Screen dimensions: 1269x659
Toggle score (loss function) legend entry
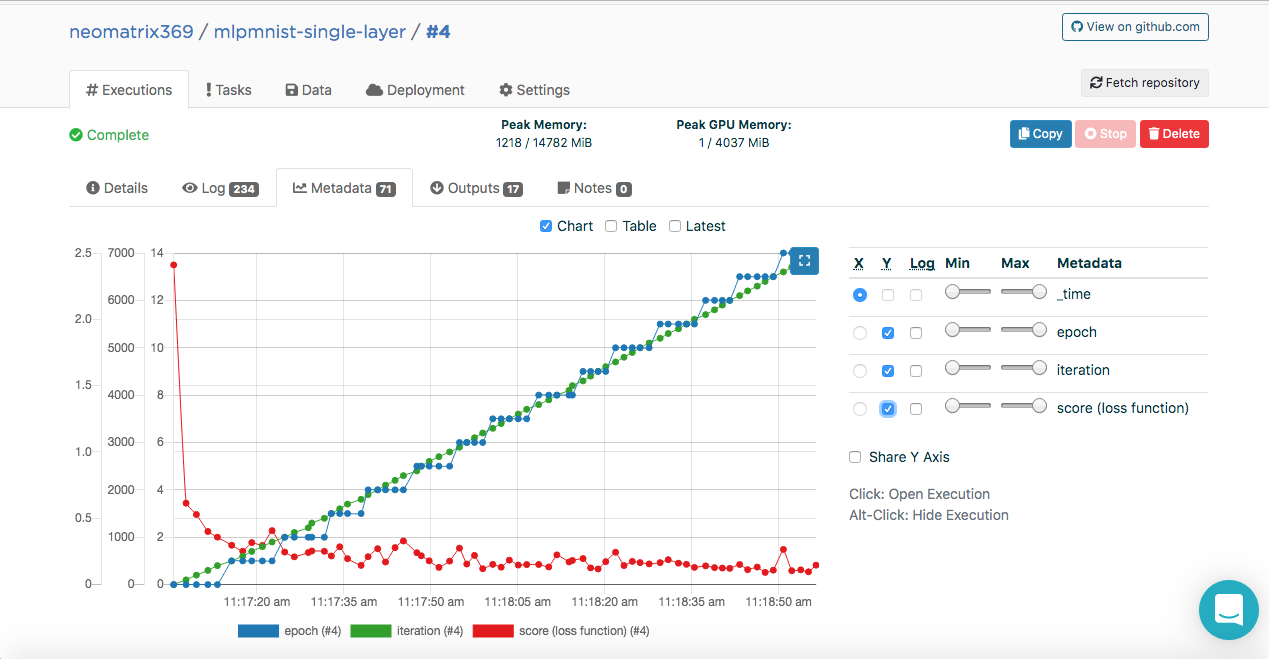[x=561, y=631]
